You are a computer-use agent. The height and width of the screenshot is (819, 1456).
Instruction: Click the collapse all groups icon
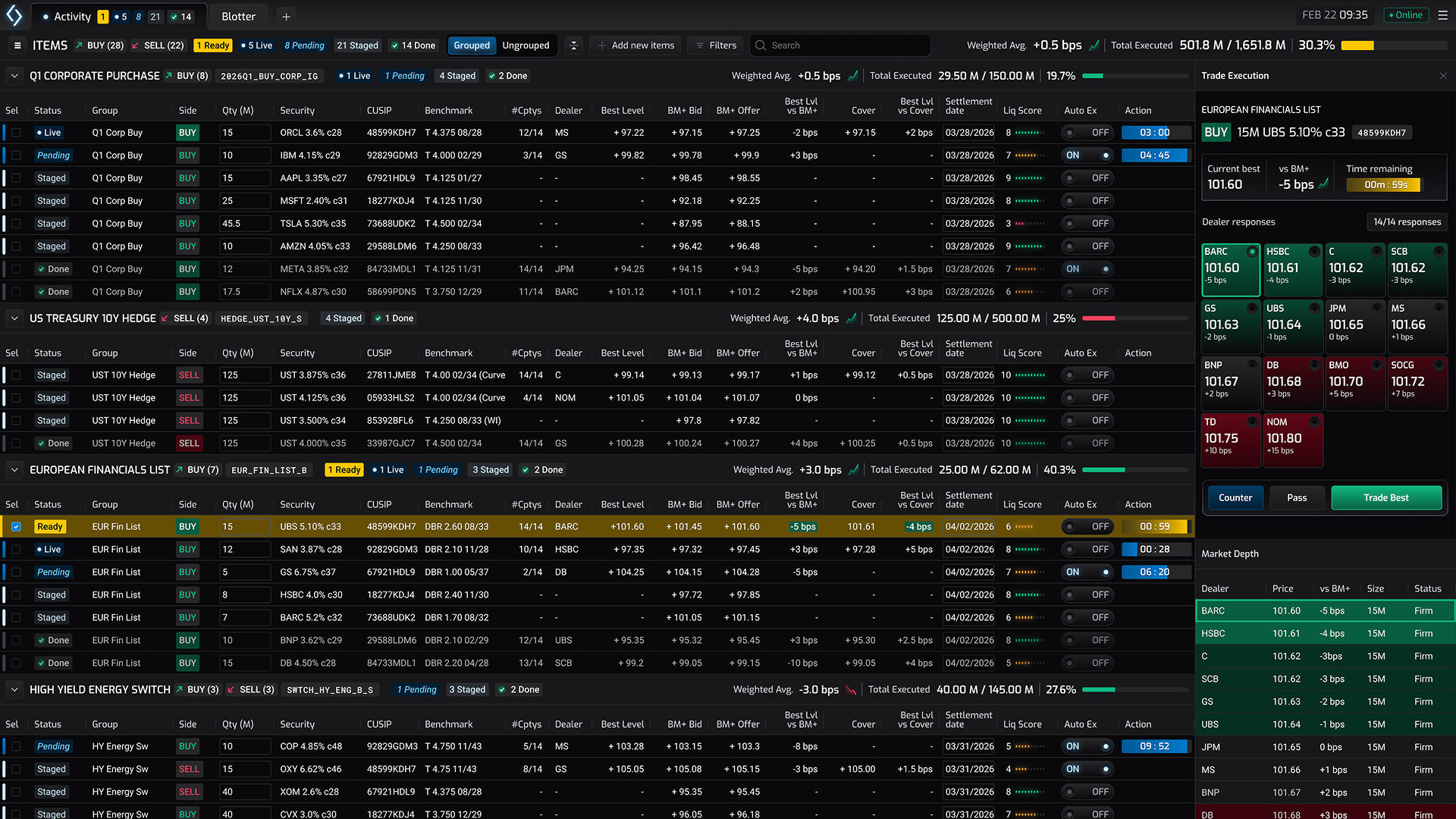point(574,45)
